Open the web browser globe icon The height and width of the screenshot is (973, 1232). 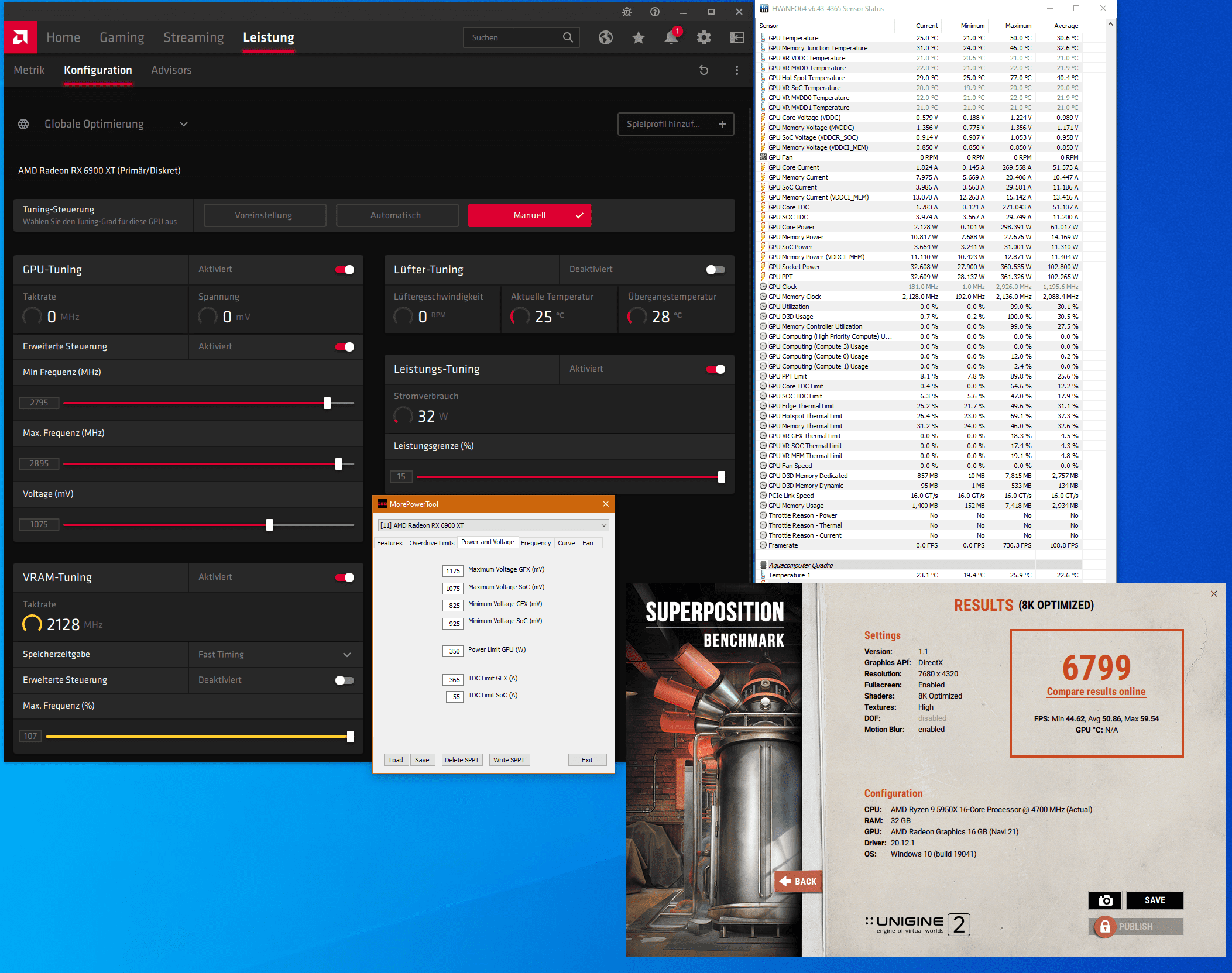coord(606,37)
